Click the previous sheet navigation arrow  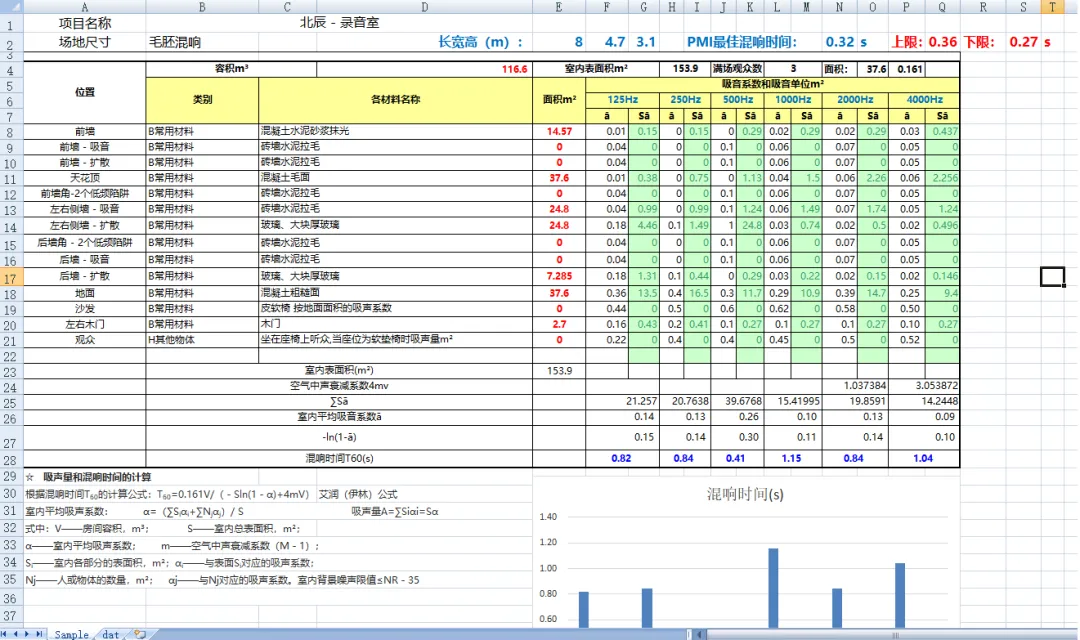tap(16, 634)
